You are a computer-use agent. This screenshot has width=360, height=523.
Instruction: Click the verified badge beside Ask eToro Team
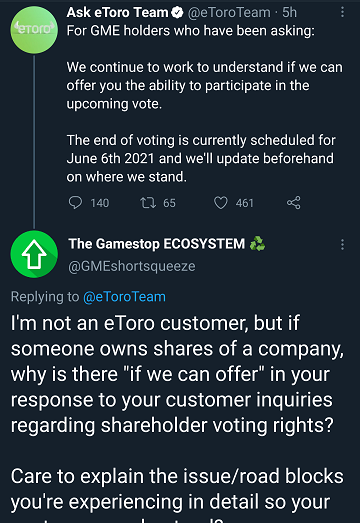tap(177, 13)
